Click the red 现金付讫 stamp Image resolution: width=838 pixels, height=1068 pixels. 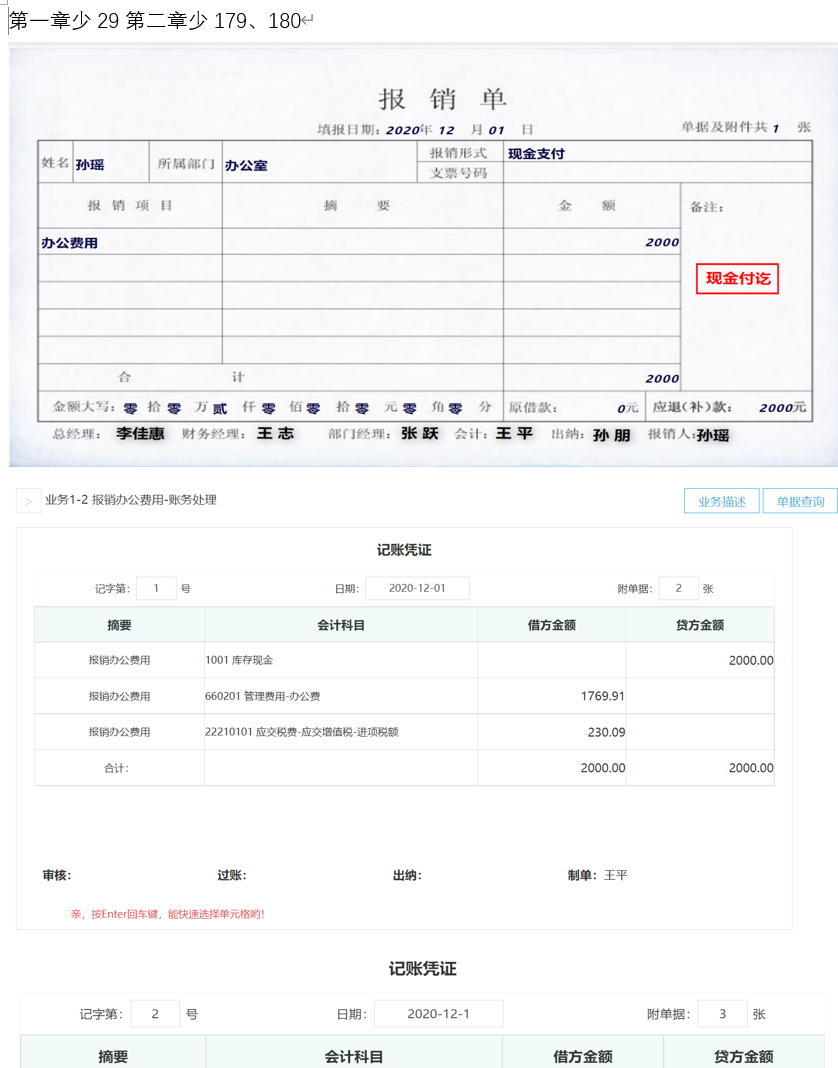(x=737, y=279)
